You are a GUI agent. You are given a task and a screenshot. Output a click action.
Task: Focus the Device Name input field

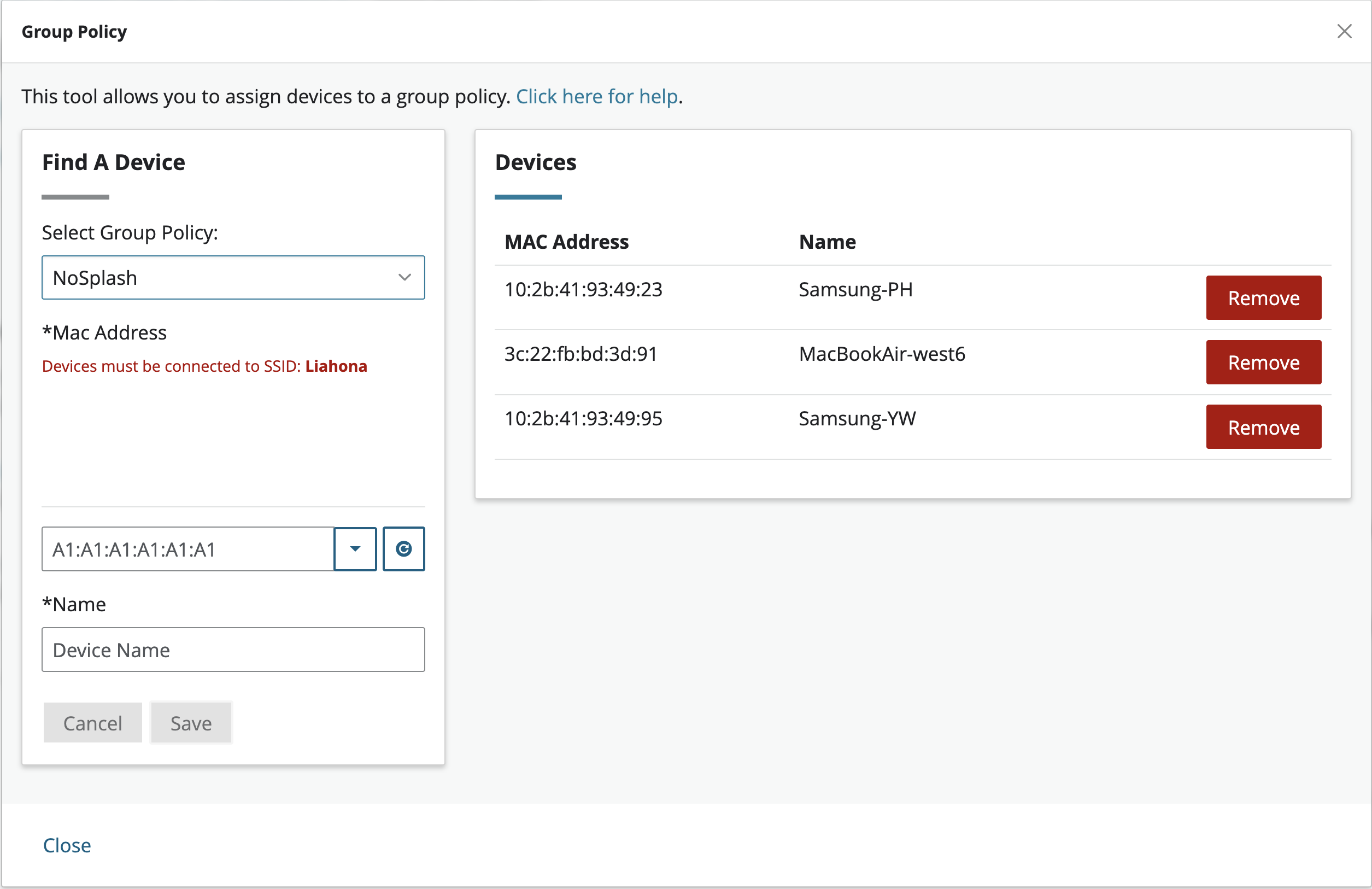pyautogui.click(x=233, y=650)
